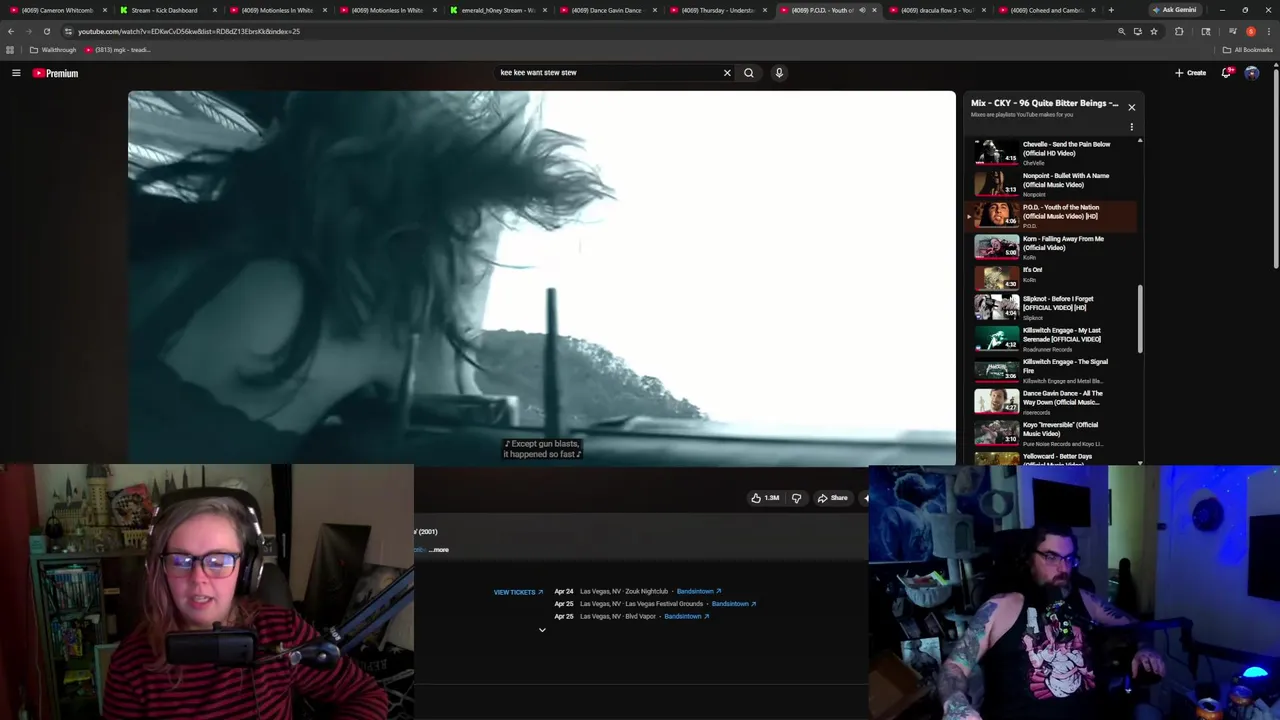
Task: Switch to Stream - Kick Dashboard tab
Action: [x=165, y=10]
